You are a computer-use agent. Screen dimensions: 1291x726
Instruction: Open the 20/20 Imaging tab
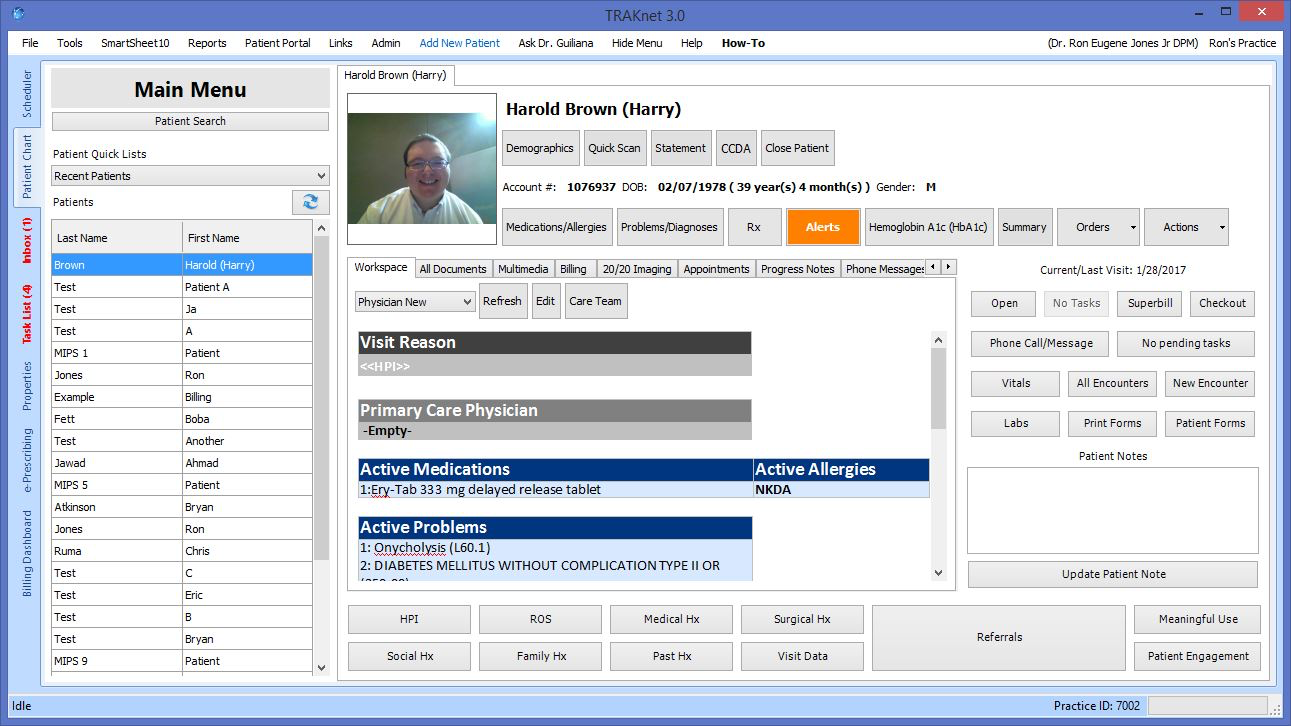[637, 268]
